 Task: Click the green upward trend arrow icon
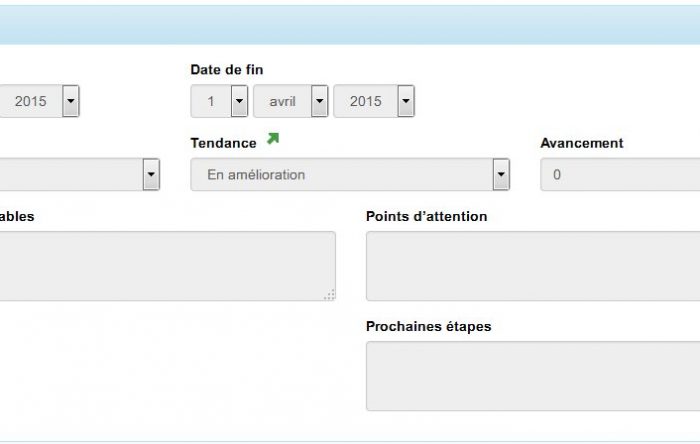[x=273, y=139]
